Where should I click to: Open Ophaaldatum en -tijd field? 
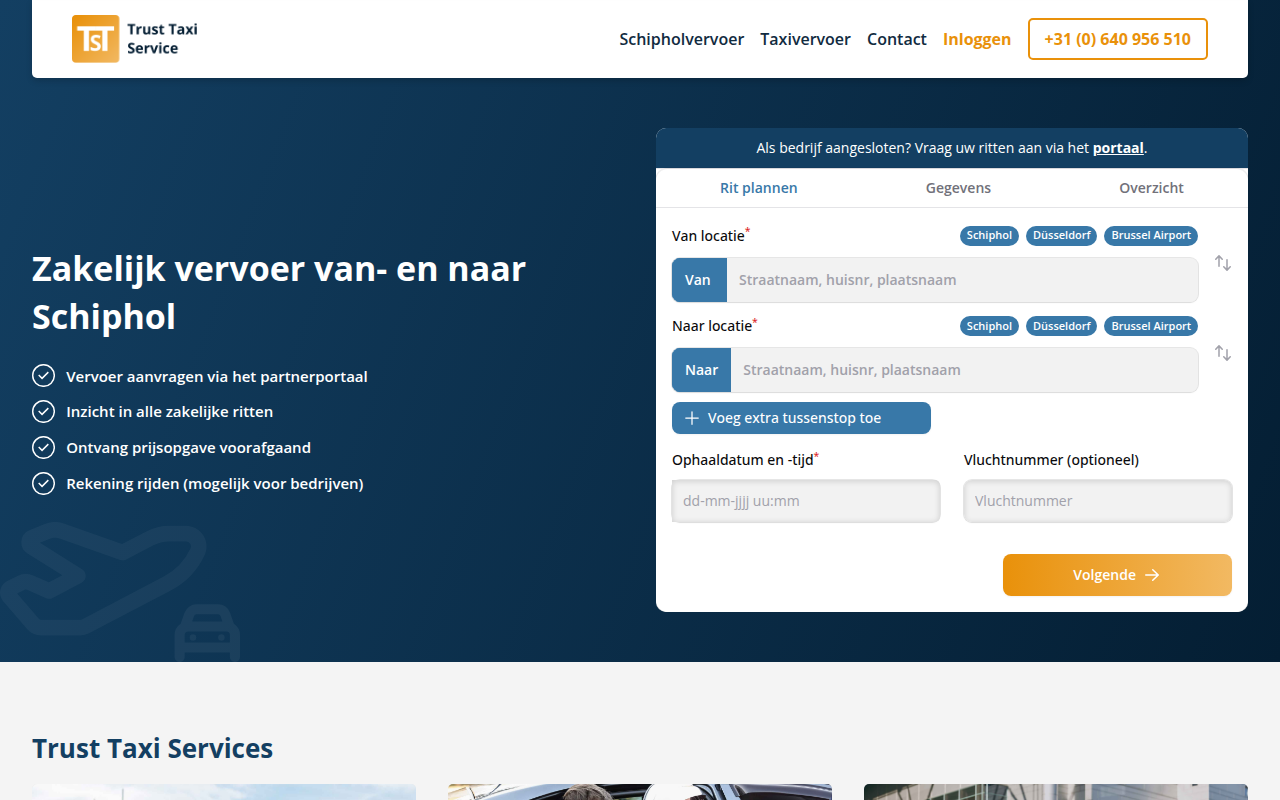point(806,501)
